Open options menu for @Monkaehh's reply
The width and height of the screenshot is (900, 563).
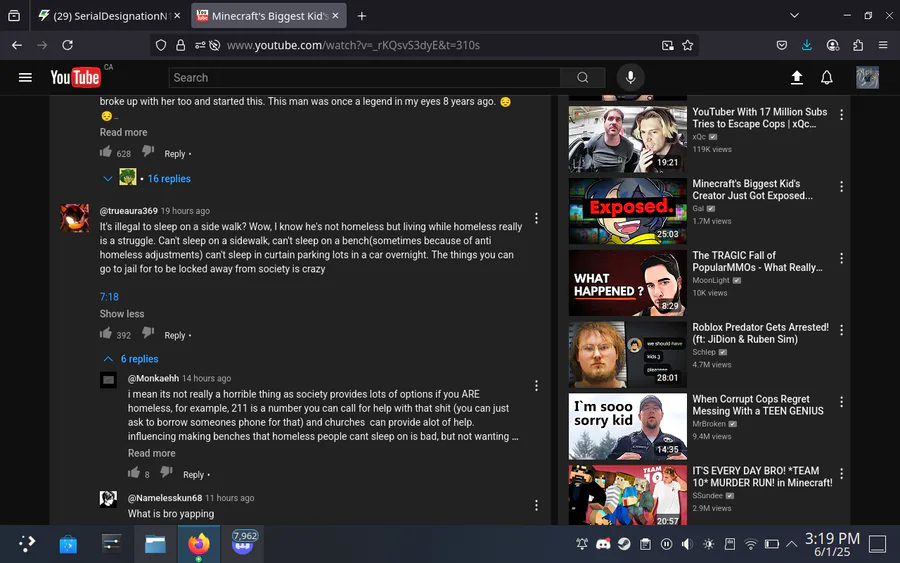point(536,386)
